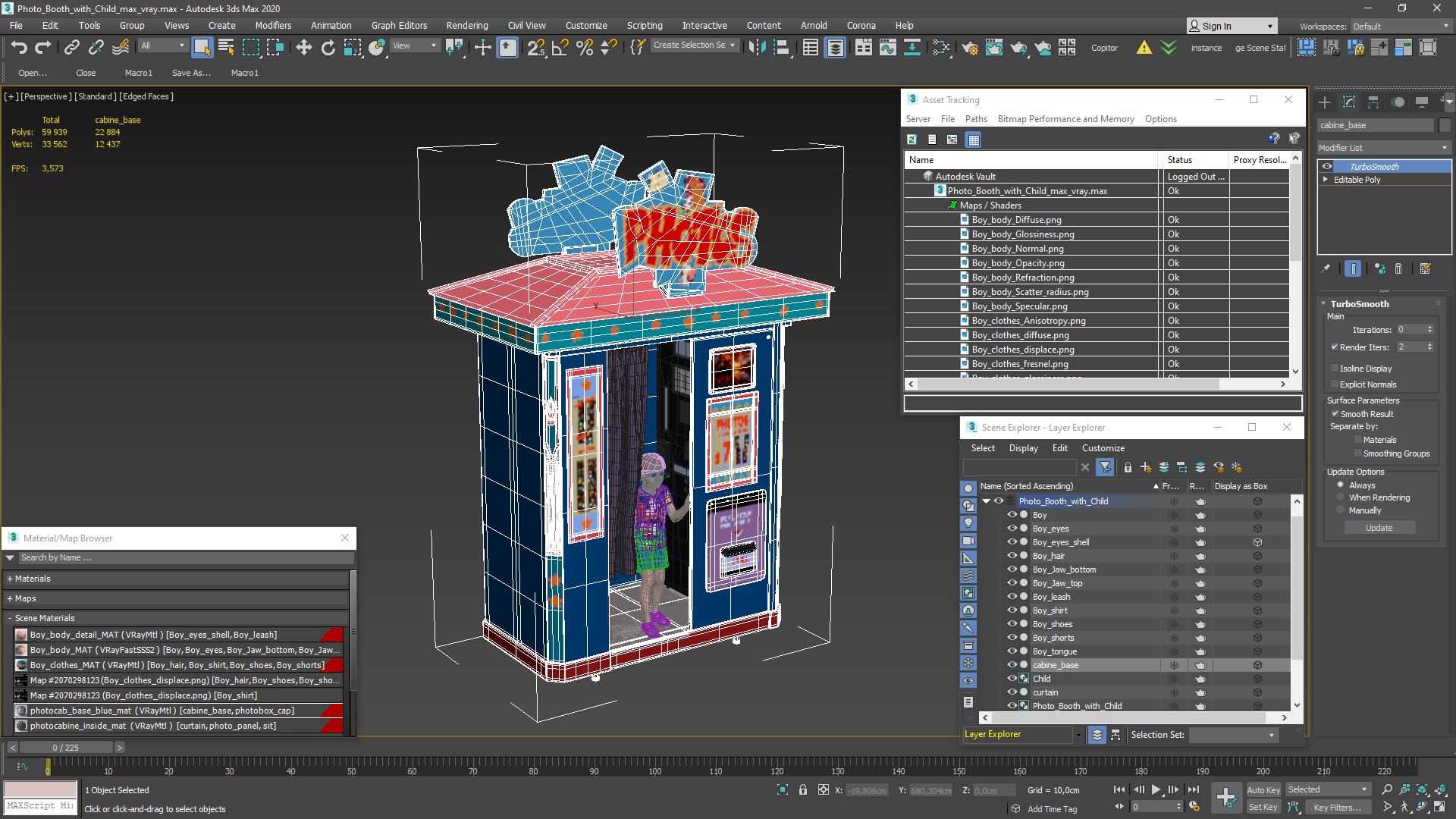Viewport: 1456px width, 819px height.
Task: Toggle the Render Iters checkbox
Action: [1335, 347]
